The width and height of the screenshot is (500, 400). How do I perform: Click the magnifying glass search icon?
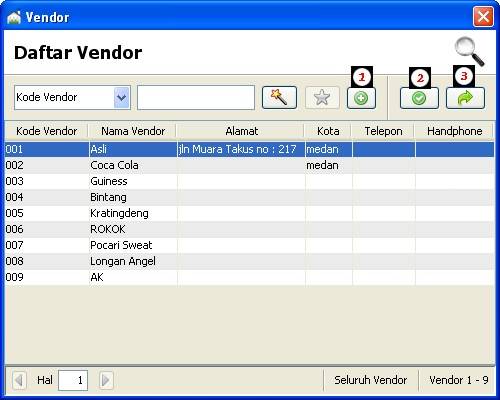pyautogui.click(x=470, y=52)
